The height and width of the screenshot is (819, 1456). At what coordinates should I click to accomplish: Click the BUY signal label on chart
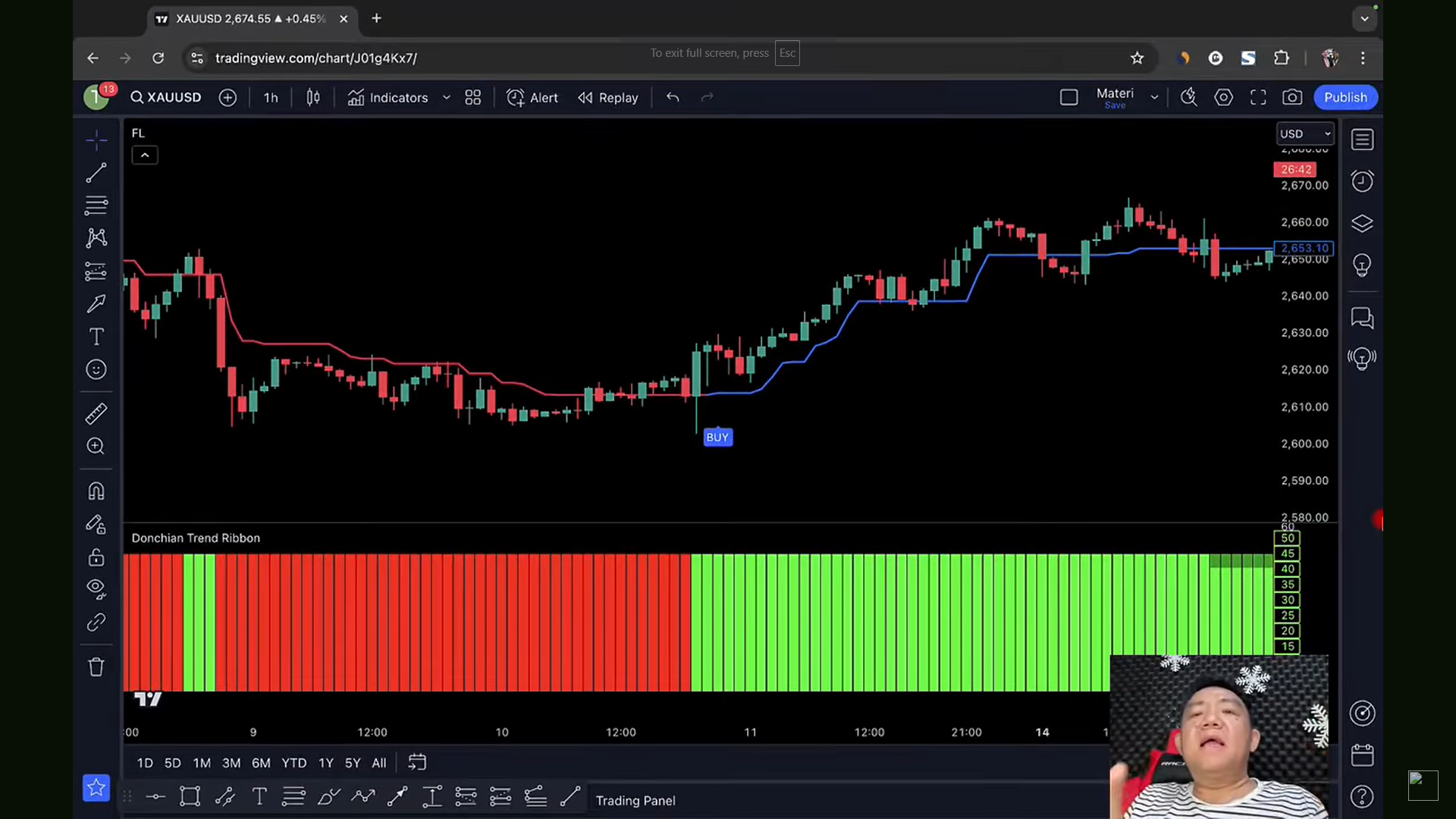point(717,438)
